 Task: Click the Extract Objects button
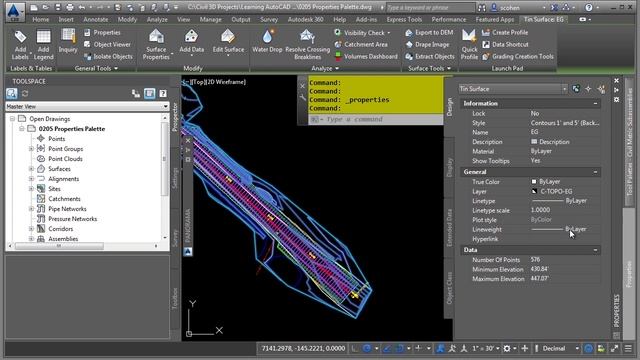coord(430,57)
